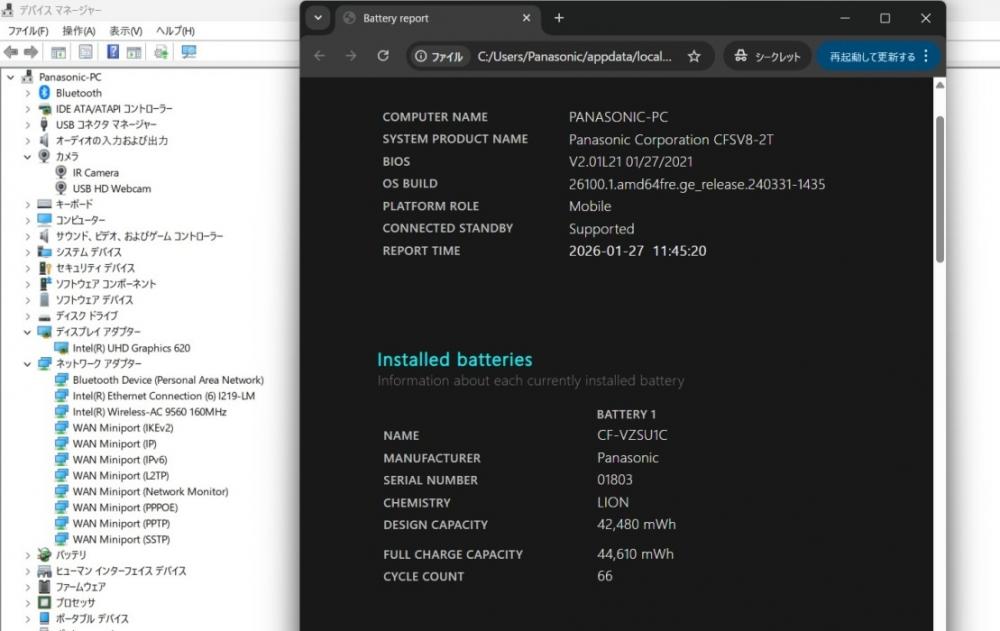This screenshot has width=1000, height=631.
Task: Click the cycle count value 66
Action: (x=605, y=575)
